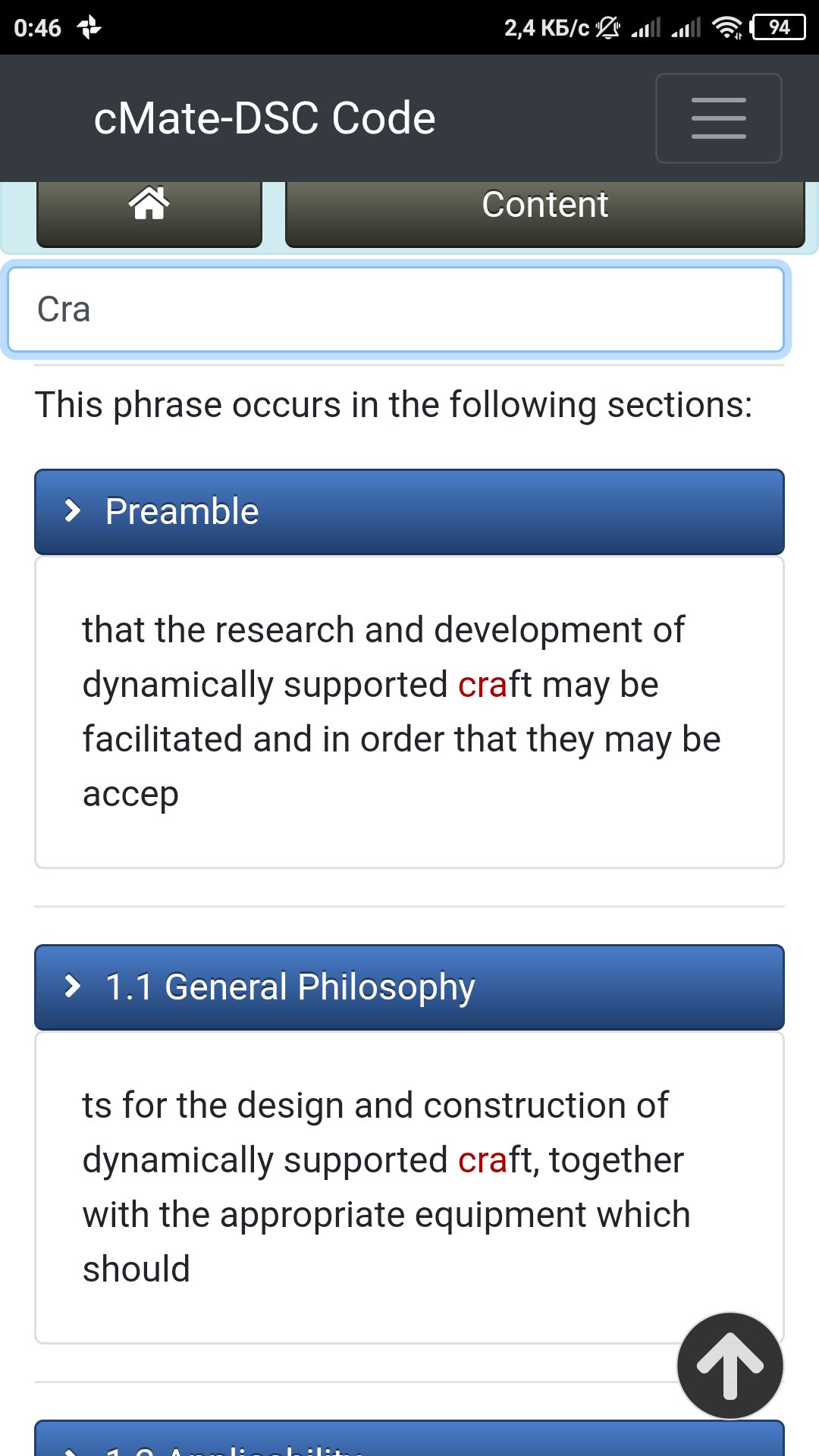Expand 1.1 General Philosophy chevron
This screenshot has width=819, height=1456.
click(x=72, y=986)
